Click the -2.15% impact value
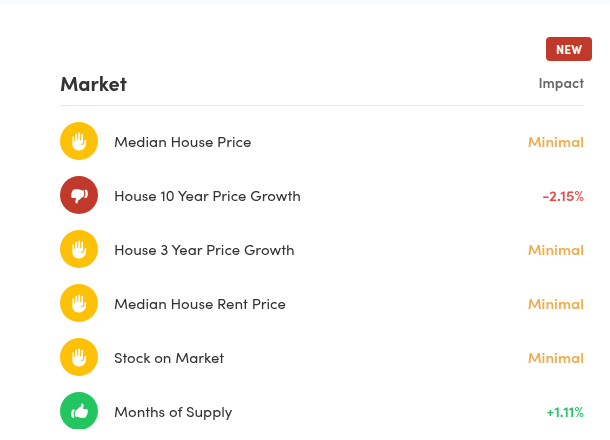The height and width of the screenshot is (440, 610). point(563,196)
